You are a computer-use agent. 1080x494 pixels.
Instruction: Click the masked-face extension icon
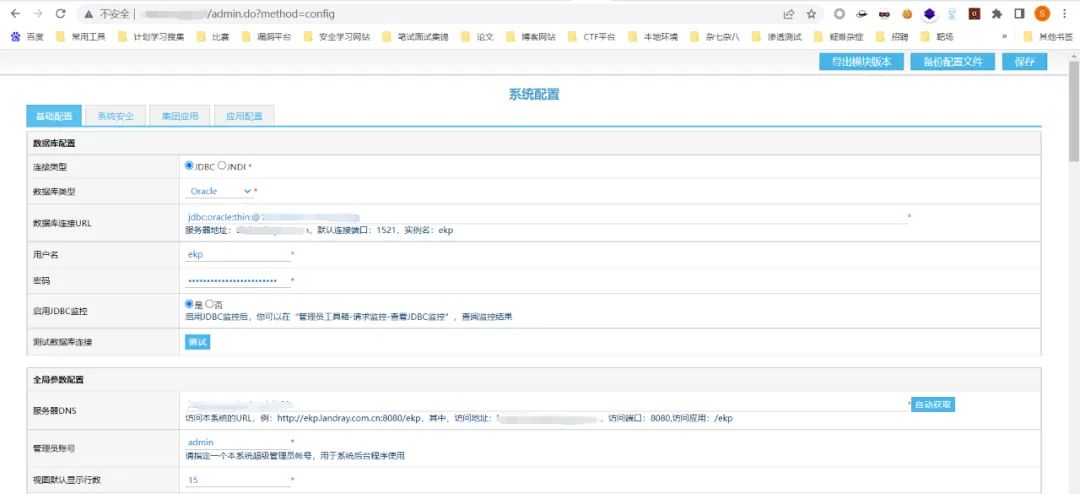tap(884, 14)
